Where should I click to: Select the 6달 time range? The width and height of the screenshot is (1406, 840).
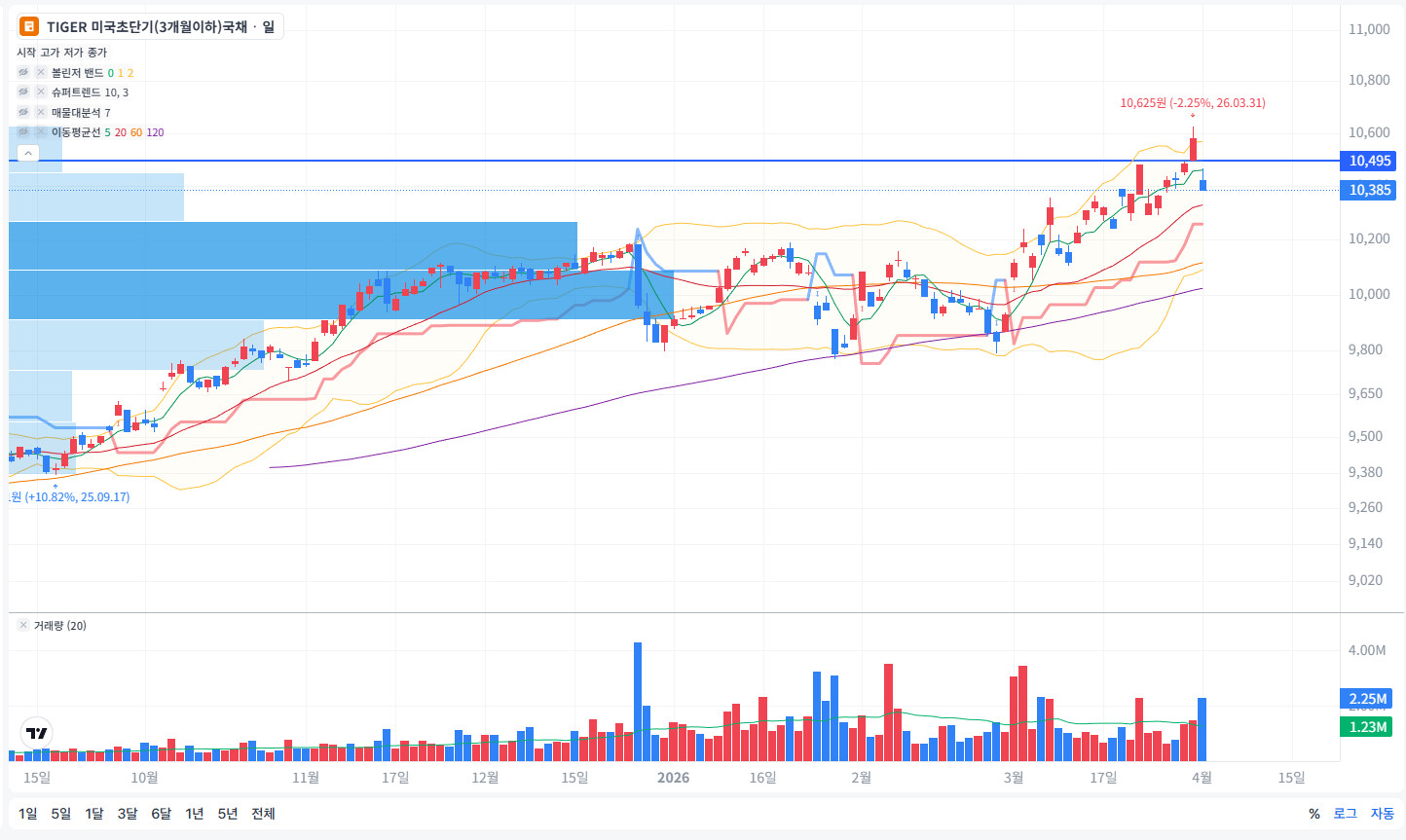tap(162, 814)
